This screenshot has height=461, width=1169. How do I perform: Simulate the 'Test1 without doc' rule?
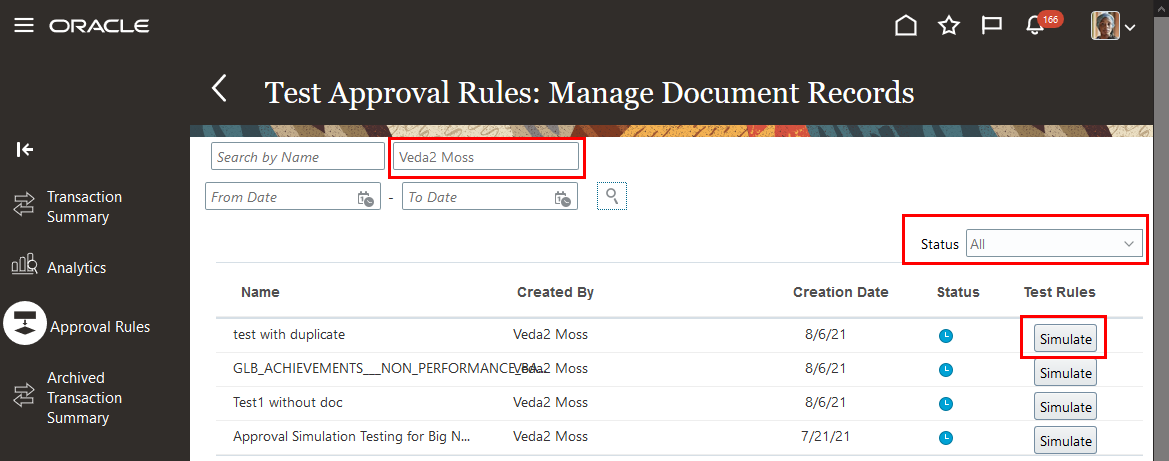point(1065,407)
